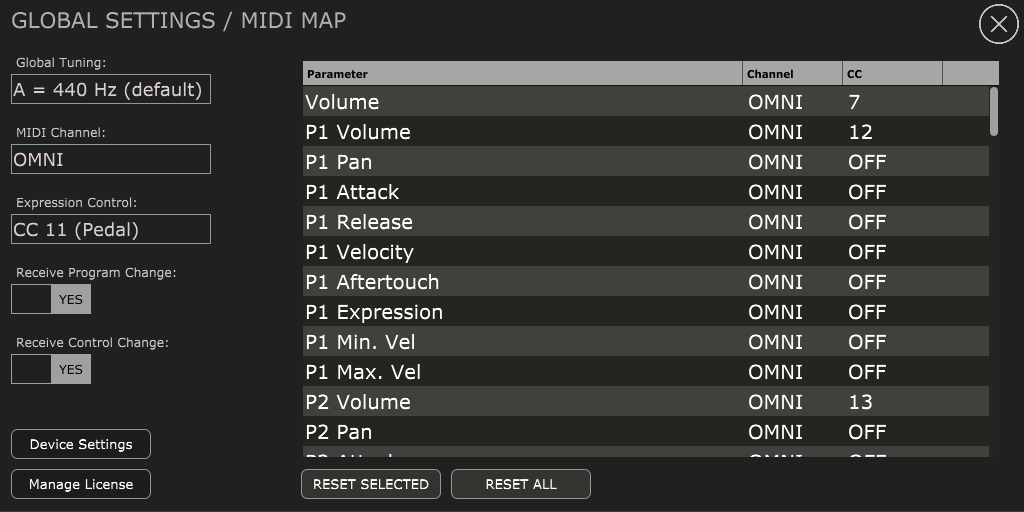This screenshot has width=1024, height=512.
Task: Change the Channel value of P1 Attack
Action: [x=793, y=192]
